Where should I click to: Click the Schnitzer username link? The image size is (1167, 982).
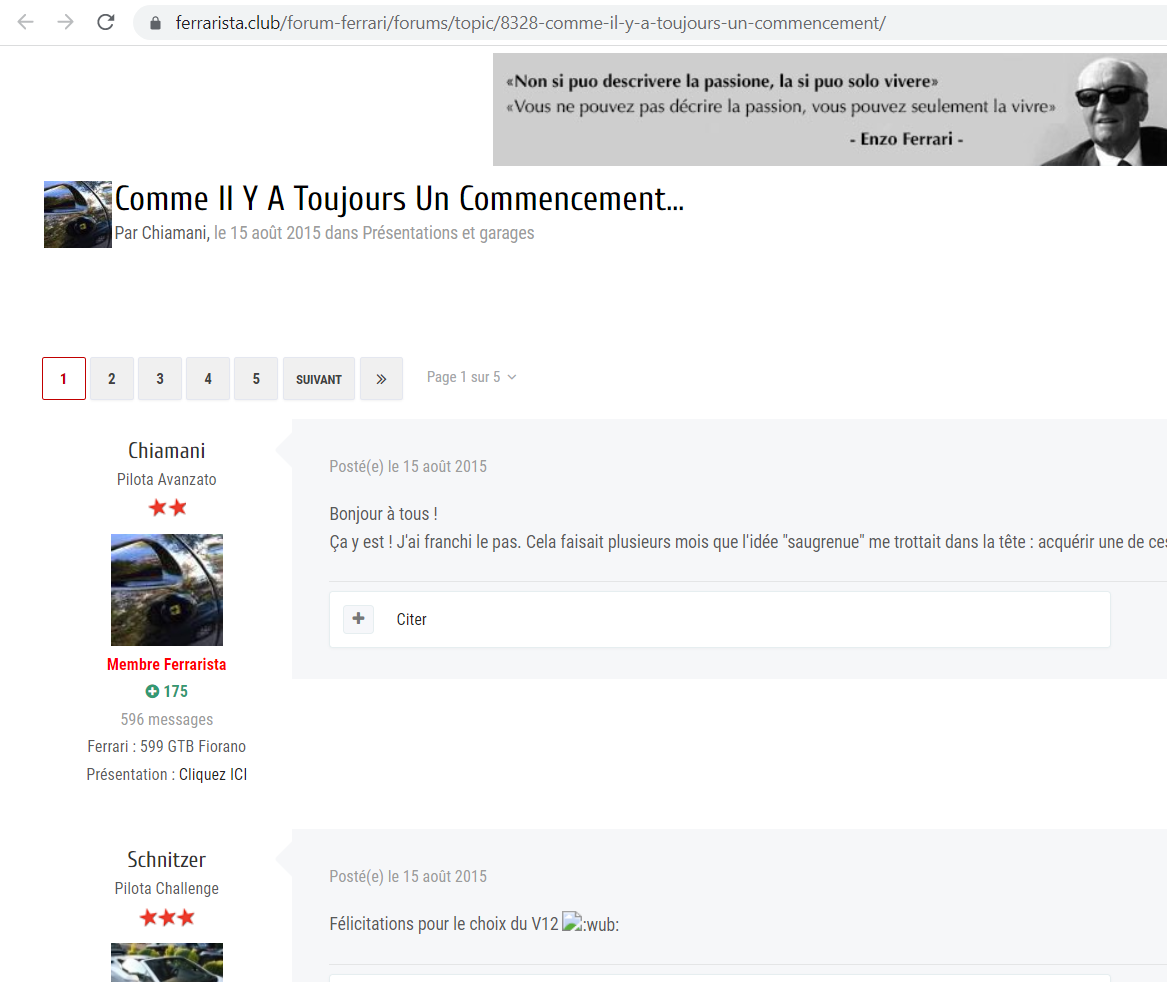166,860
